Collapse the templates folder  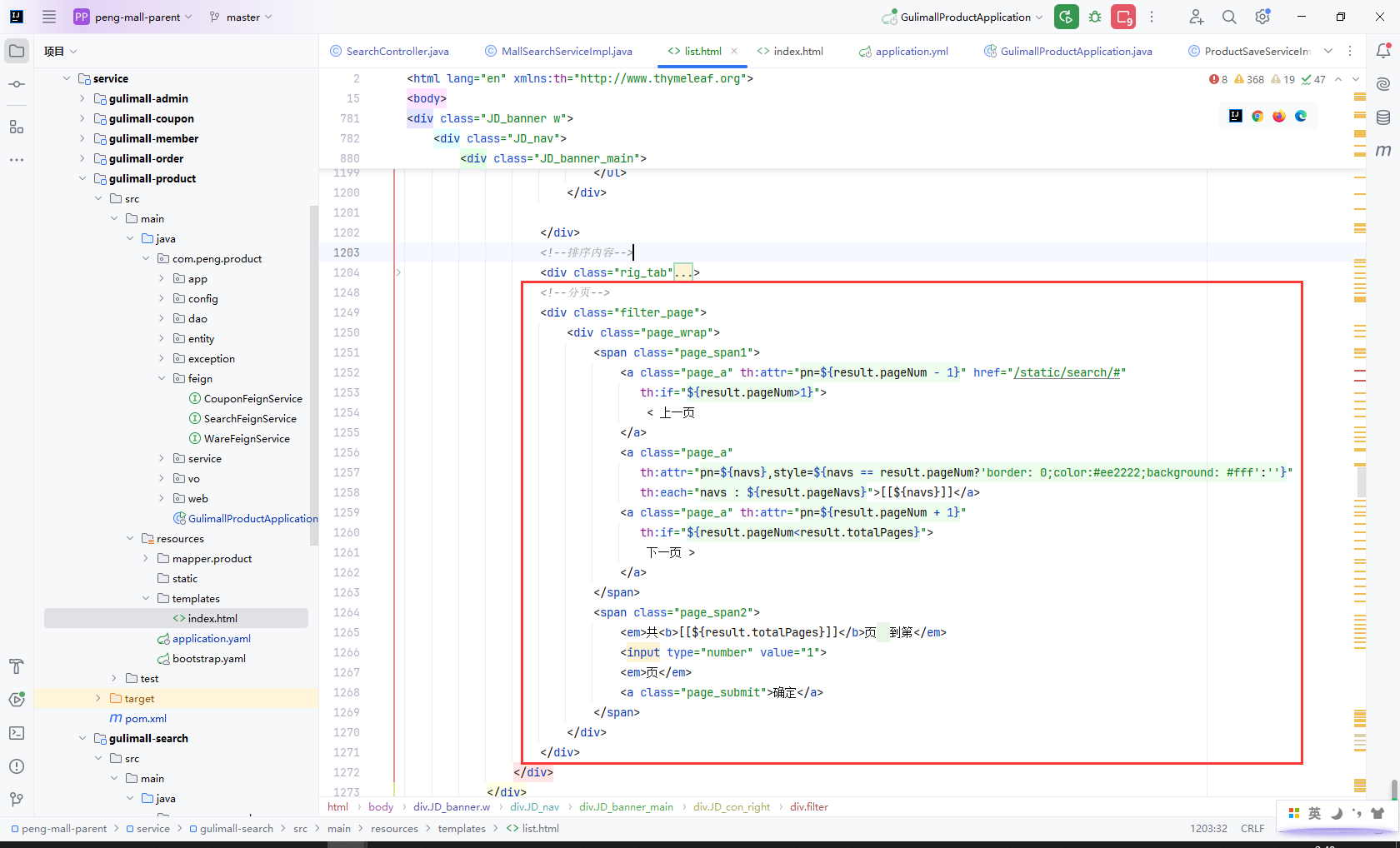pos(146,598)
